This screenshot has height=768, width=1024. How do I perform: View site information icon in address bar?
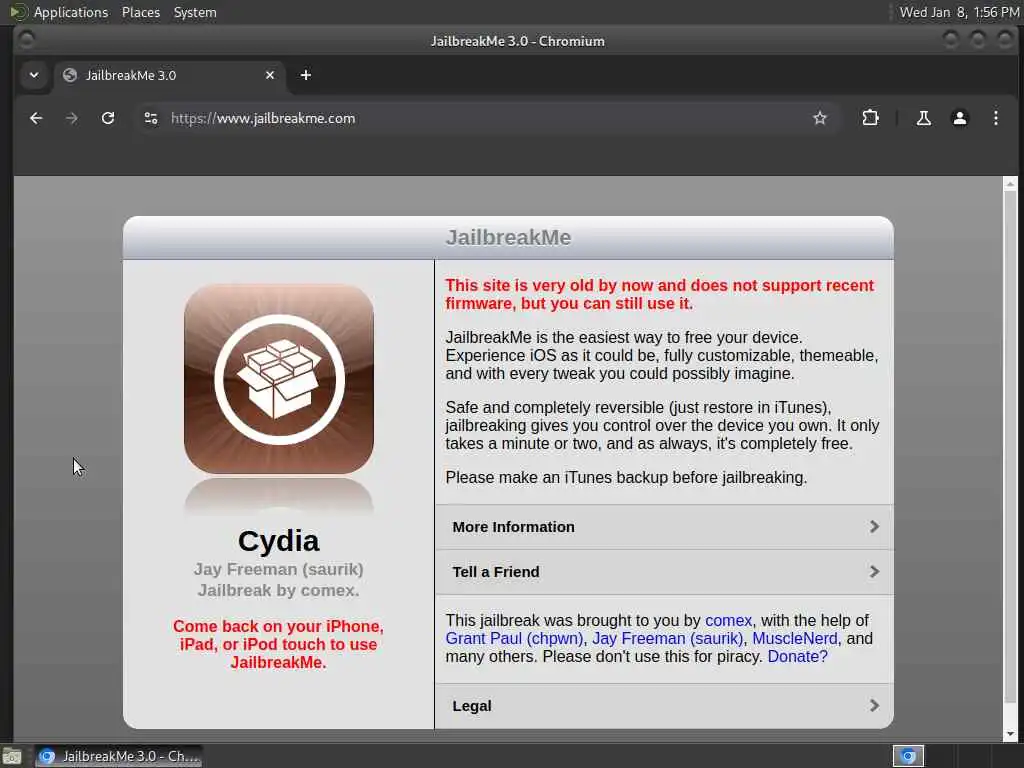[151, 118]
